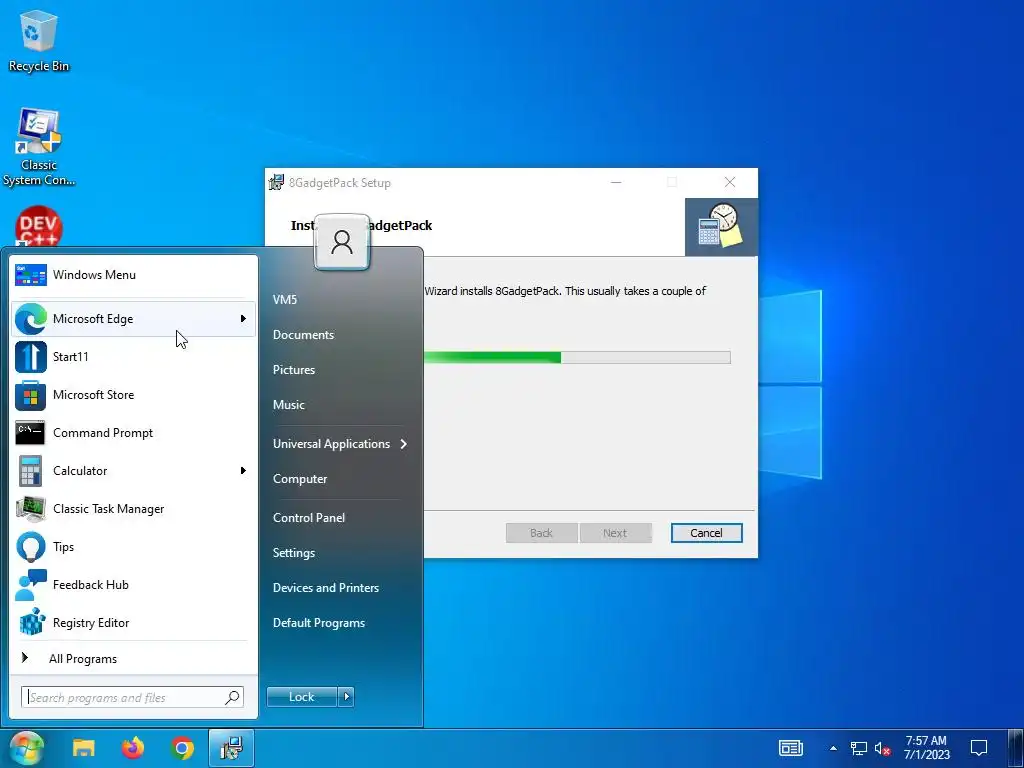This screenshot has height=768, width=1024.
Task: Open Settings from start menu
Action: (294, 553)
